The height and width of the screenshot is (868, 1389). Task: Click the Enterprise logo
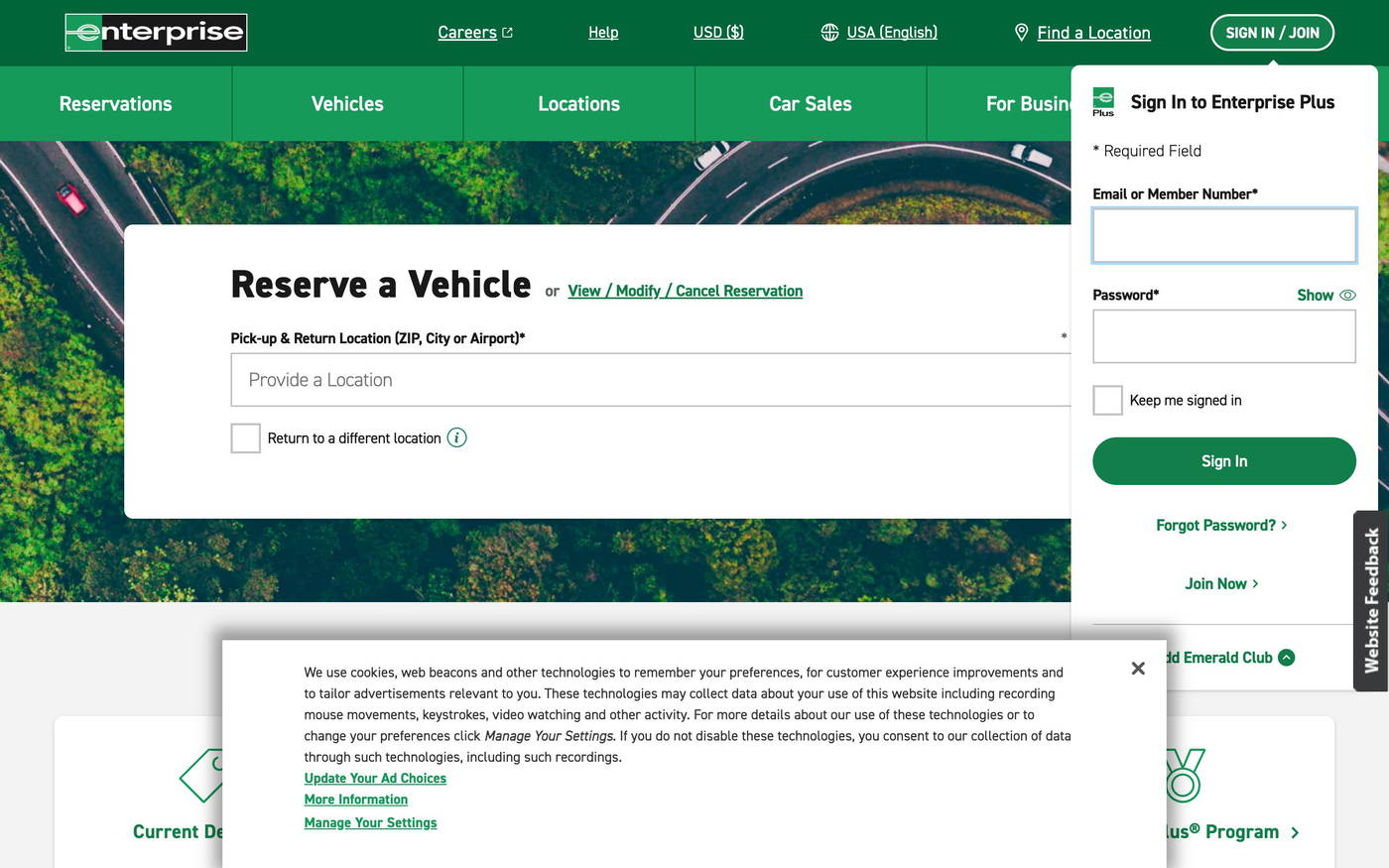[155, 32]
